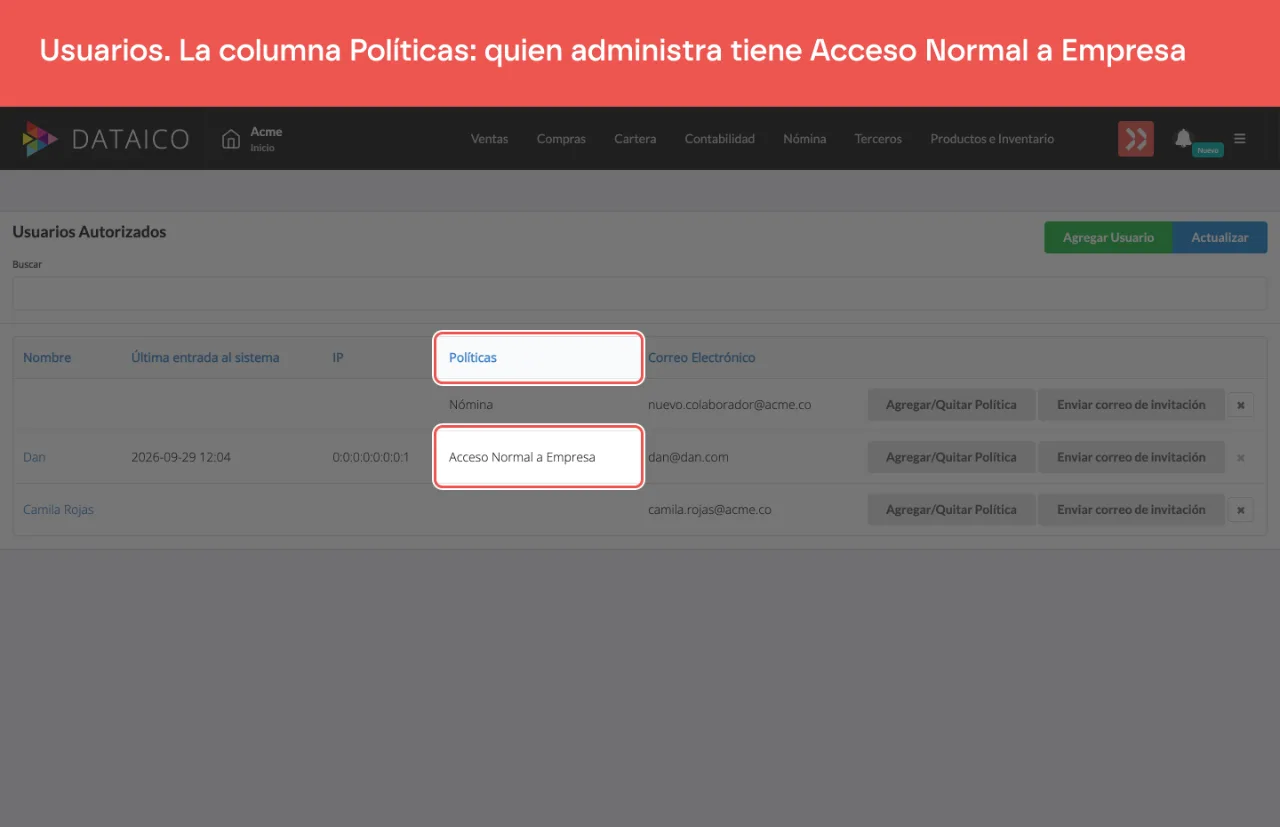Click the Nuevo badge near the bell
Viewport: 1280px width, 827px height.
pos(1208,150)
